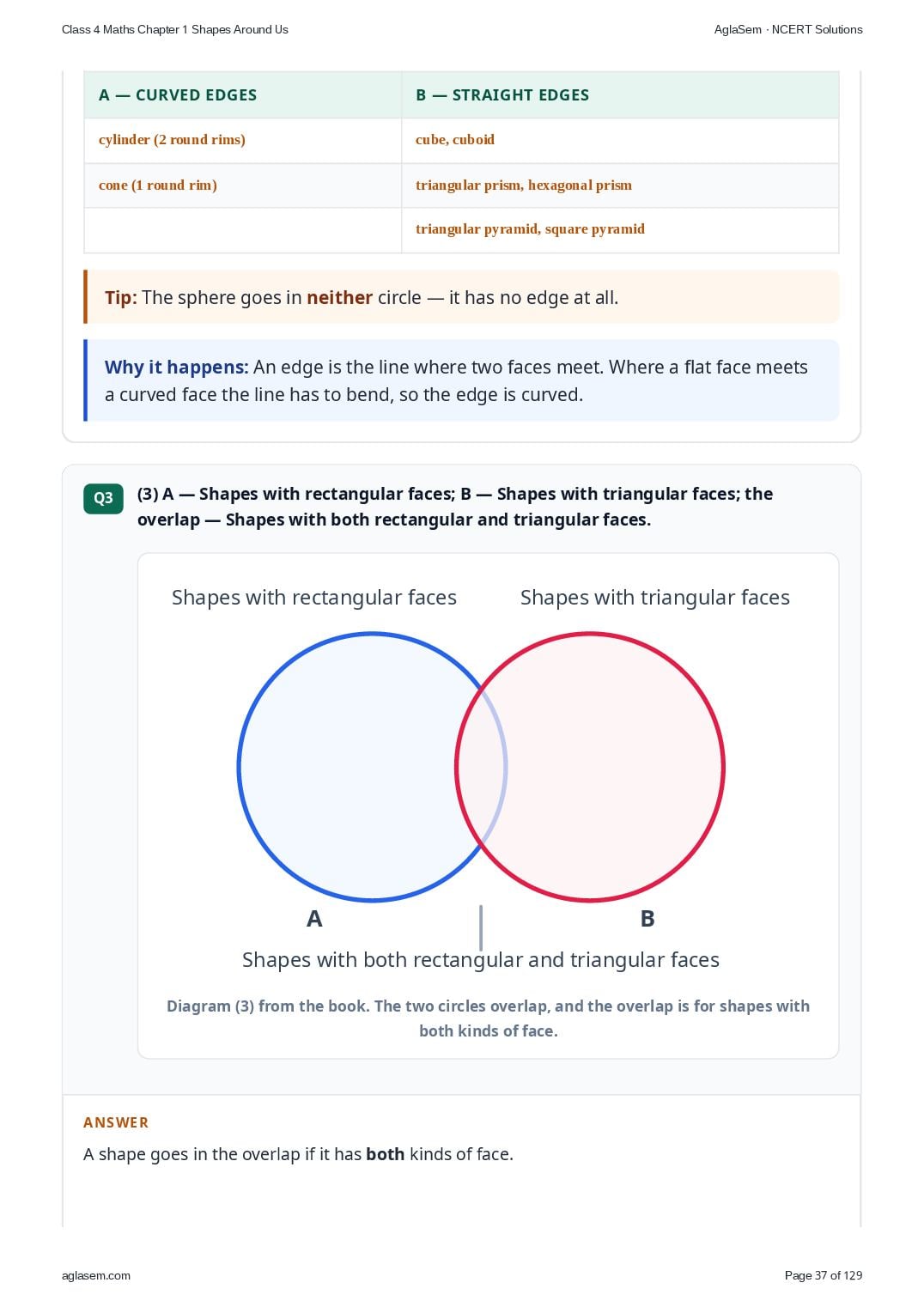Click the Tip box about the sphere
This screenshot has width=924, height=1307.
tap(461, 297)
